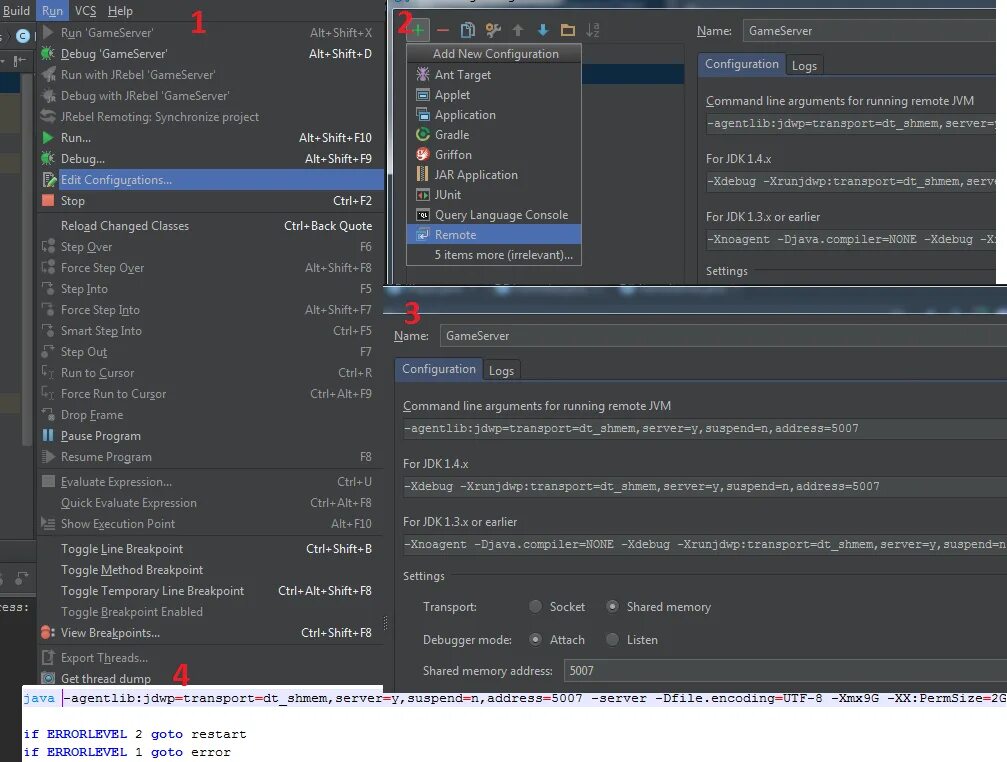Move configuration up with the up arrow
This screenshot has width=1007, height=762.
[518, 30]
